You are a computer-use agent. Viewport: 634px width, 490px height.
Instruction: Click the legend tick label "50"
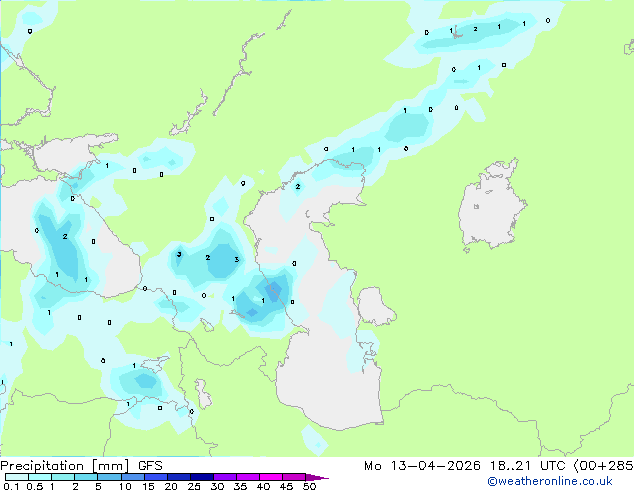(309, 486)
